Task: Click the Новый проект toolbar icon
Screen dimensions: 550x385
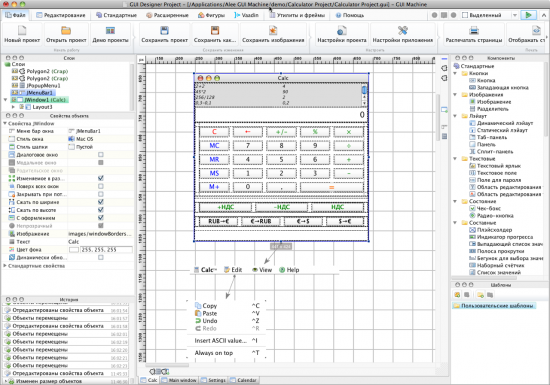Action: pyautogui.click(x=22, y=31)
